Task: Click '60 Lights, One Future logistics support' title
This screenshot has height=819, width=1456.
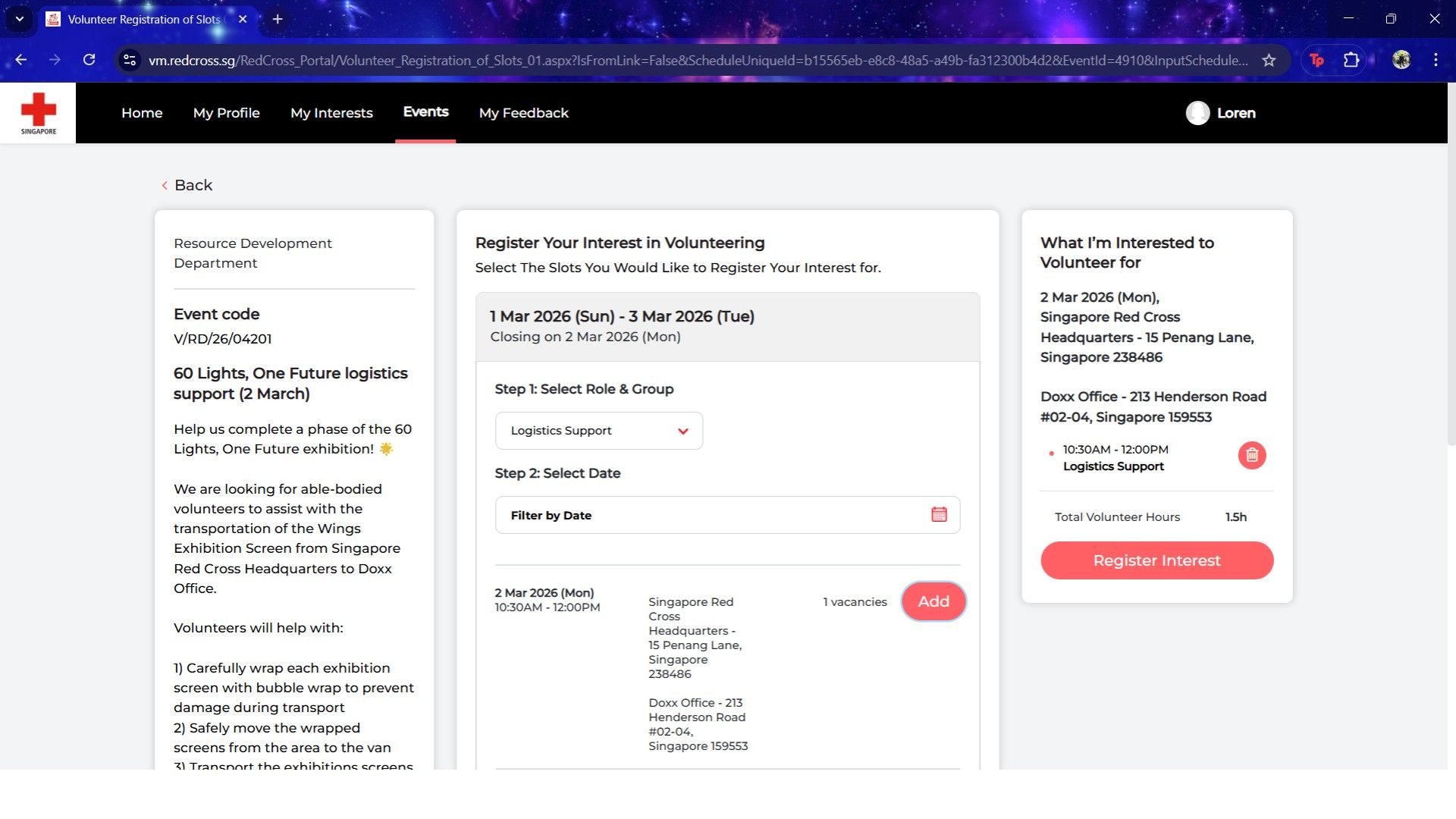Action: (290, 384)
